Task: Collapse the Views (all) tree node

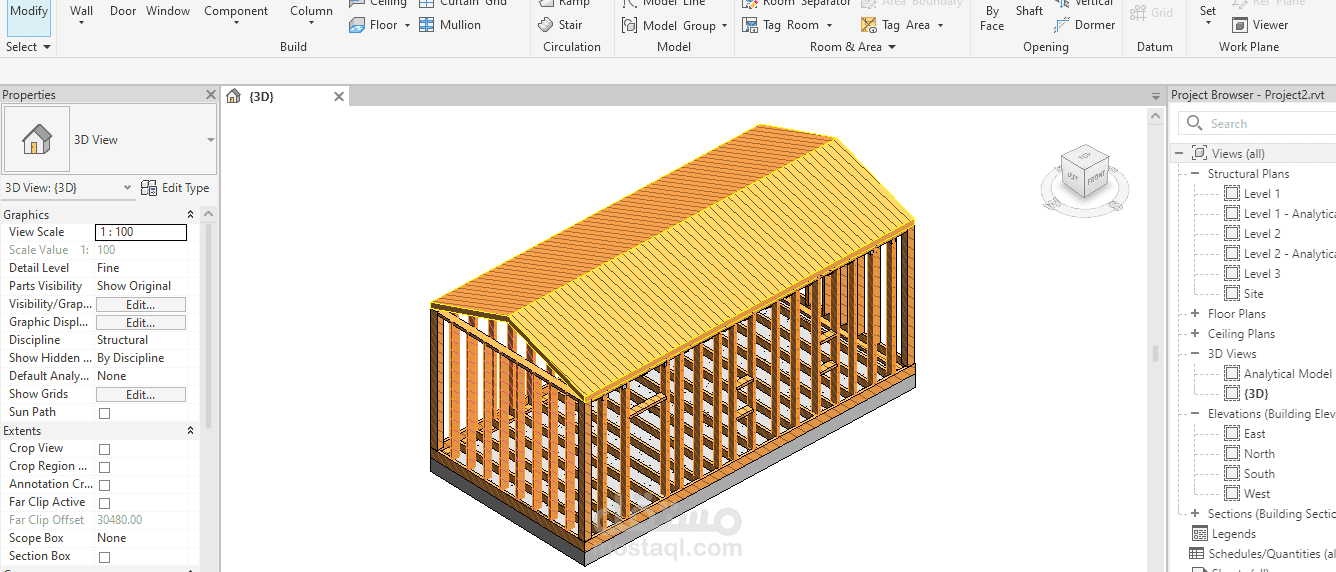Action: tap(1179, 154)
